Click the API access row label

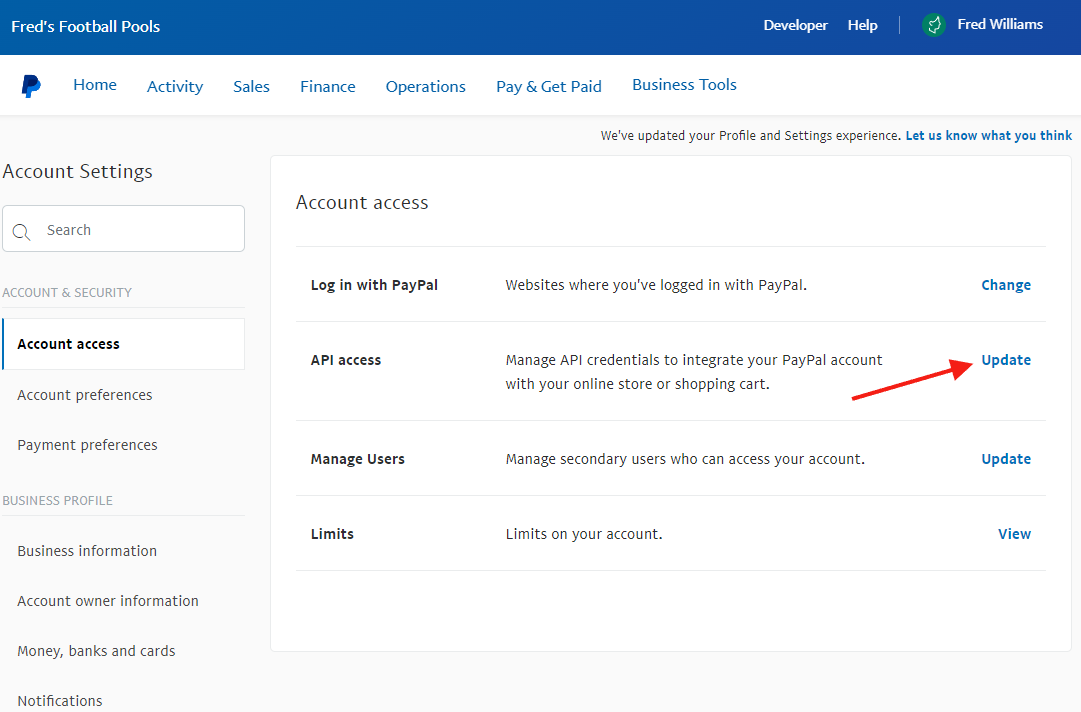tap(346, 360)
